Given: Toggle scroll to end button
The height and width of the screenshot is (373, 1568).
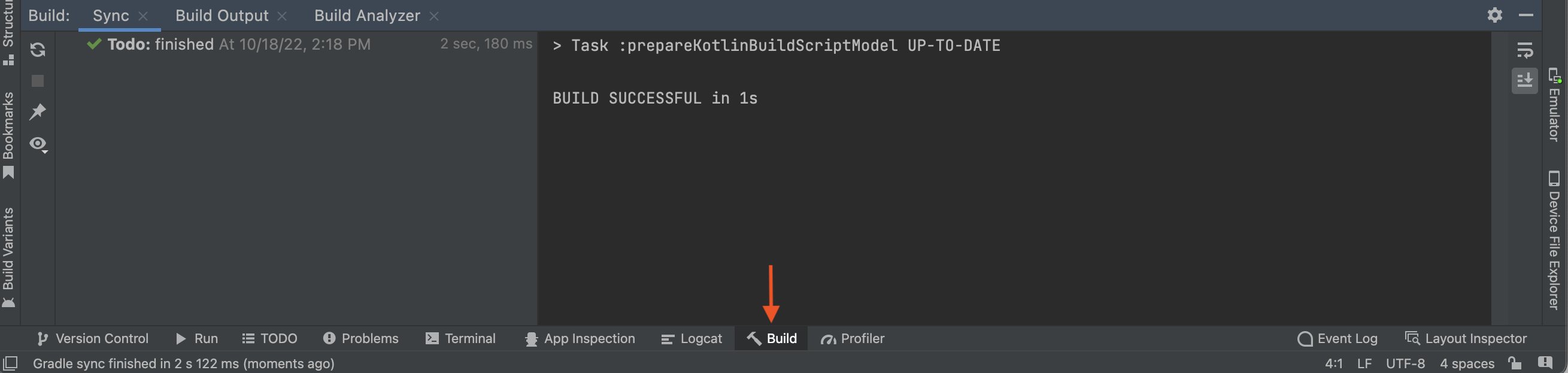Looking at the screenshot, I should 1525,80.
